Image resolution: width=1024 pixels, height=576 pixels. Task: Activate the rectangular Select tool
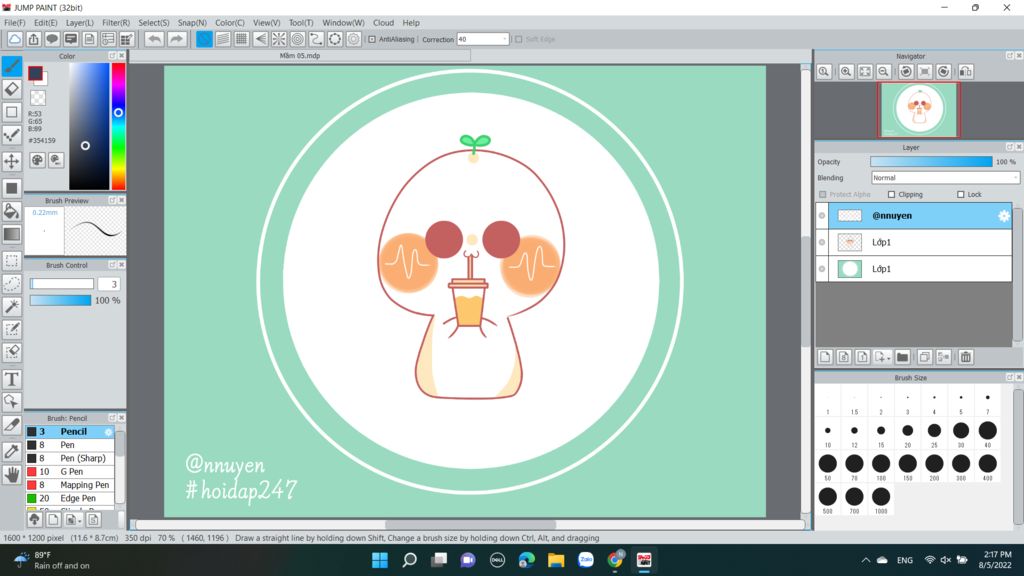12,261
